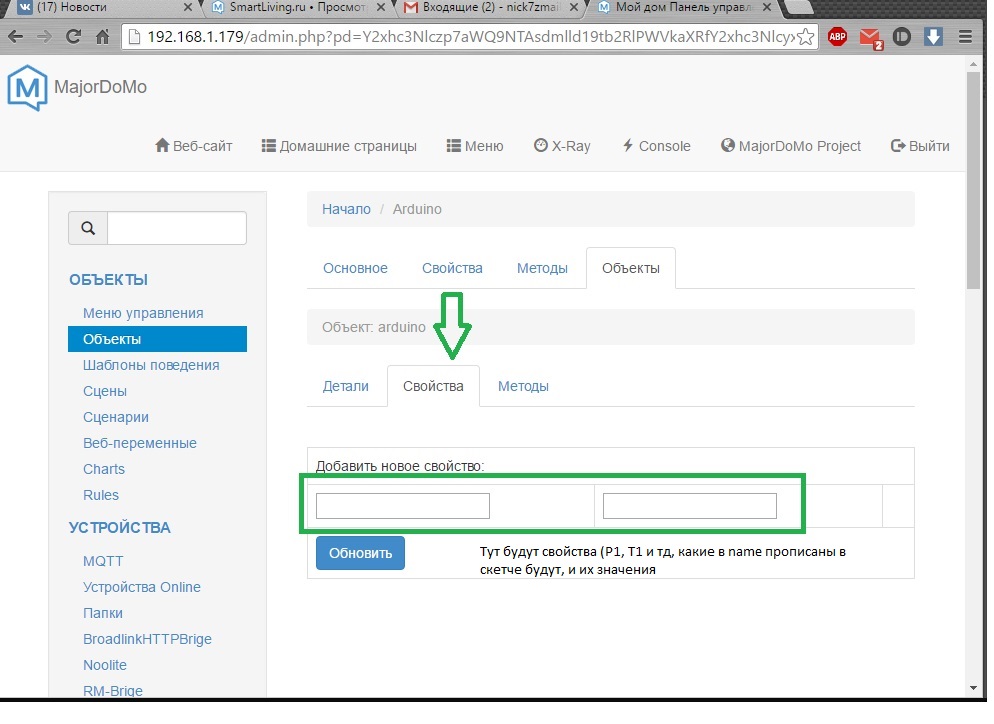Open Сцены in sidebar
Screen dimensions: 994x724
105,391
